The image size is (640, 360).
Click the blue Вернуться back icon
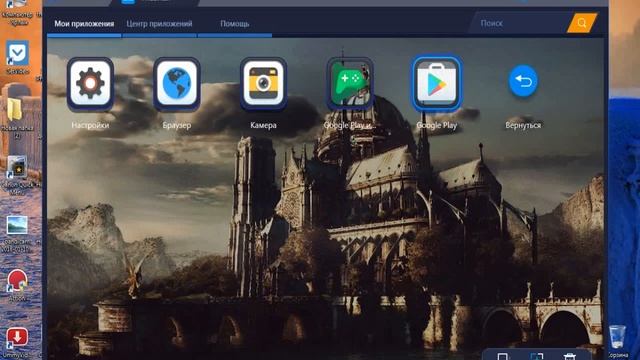[x=523, y=81]
